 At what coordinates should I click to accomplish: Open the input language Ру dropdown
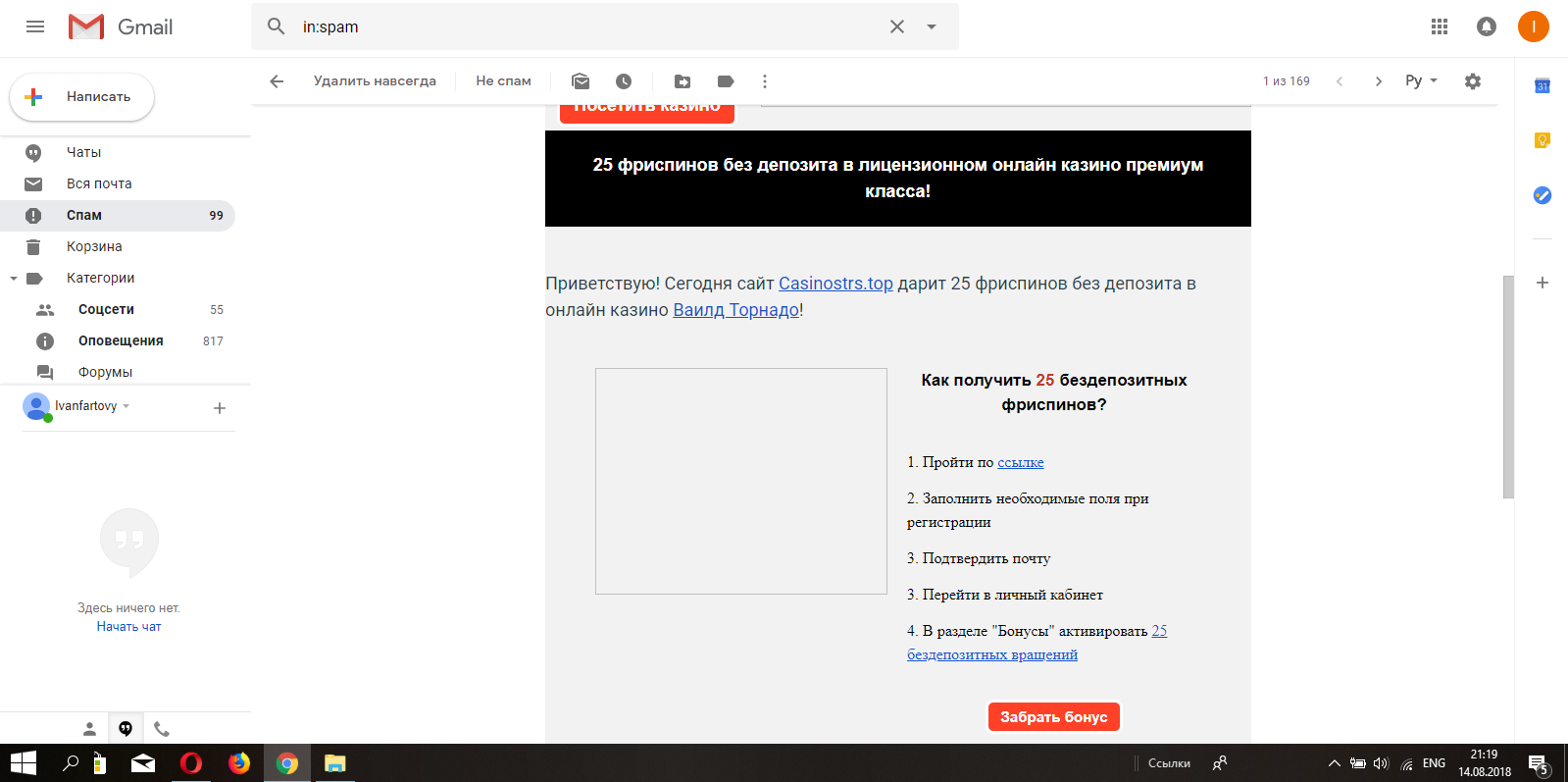click(1421, 80)
